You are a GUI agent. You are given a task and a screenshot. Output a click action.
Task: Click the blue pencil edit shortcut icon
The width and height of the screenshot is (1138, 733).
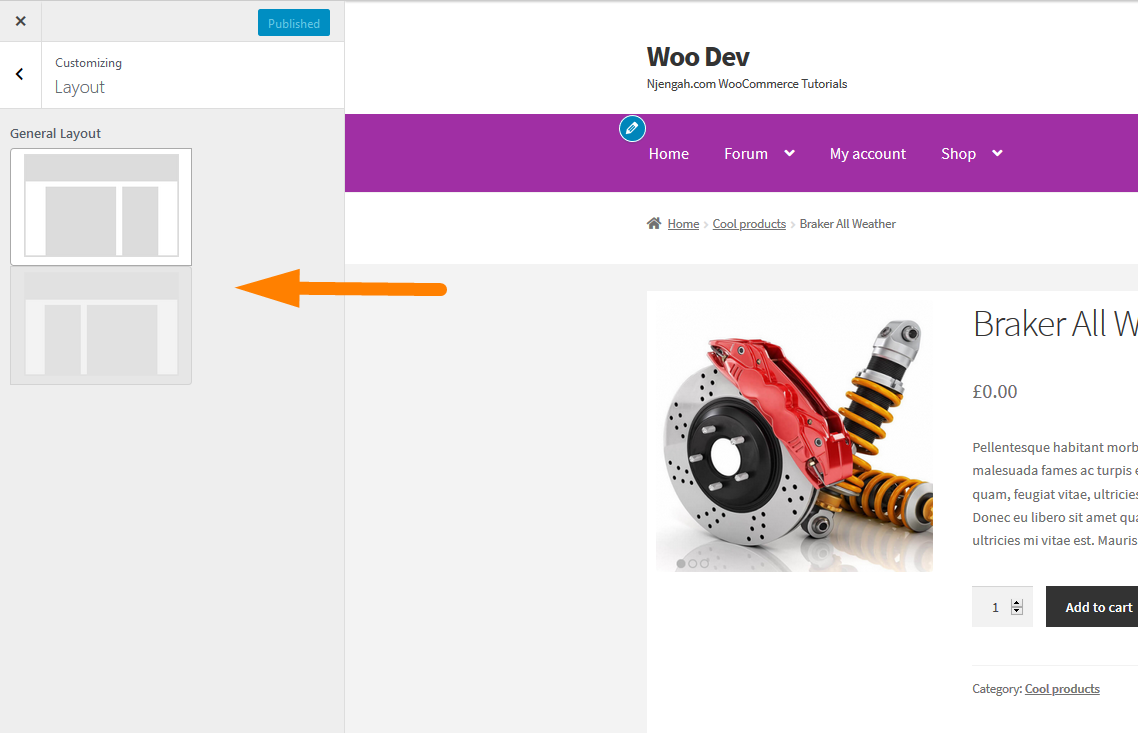point(632,128)
